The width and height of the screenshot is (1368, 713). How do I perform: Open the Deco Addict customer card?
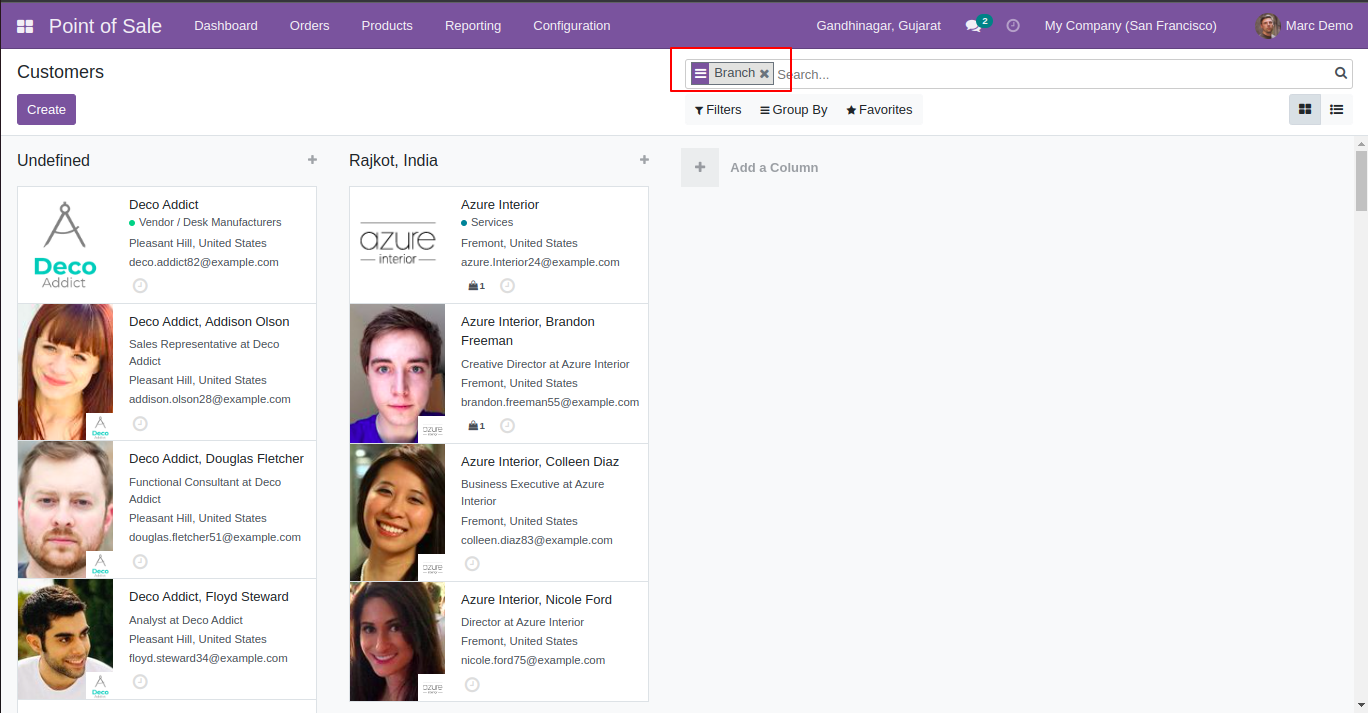(x=167, y=245)
